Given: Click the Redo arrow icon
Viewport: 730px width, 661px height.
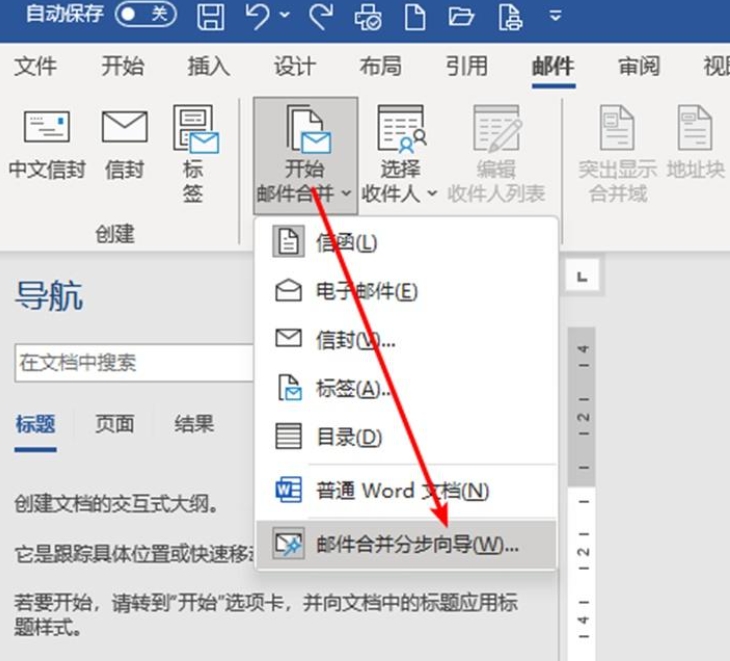Looking at the screenshot, I should [x=322, y=16].
